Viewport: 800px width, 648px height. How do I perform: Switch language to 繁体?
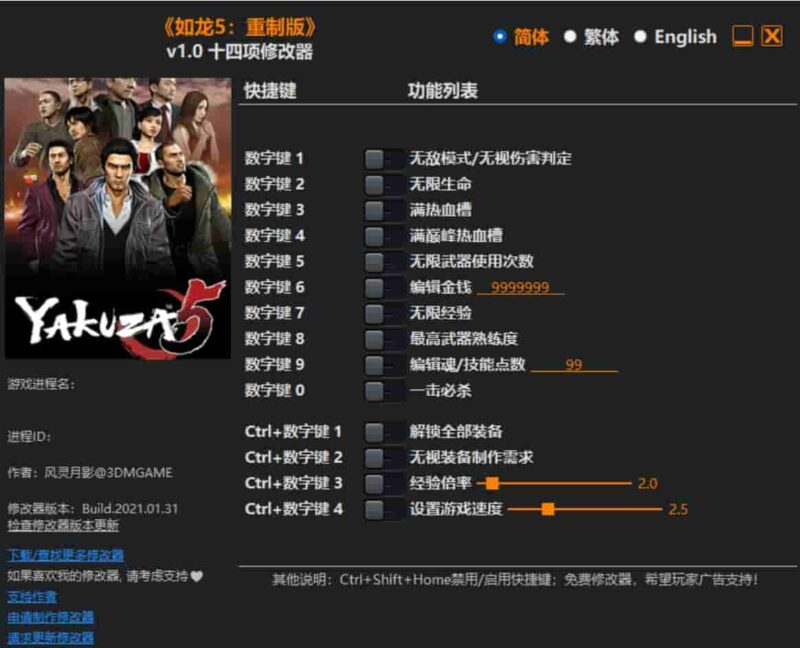(x=572, y=36)
